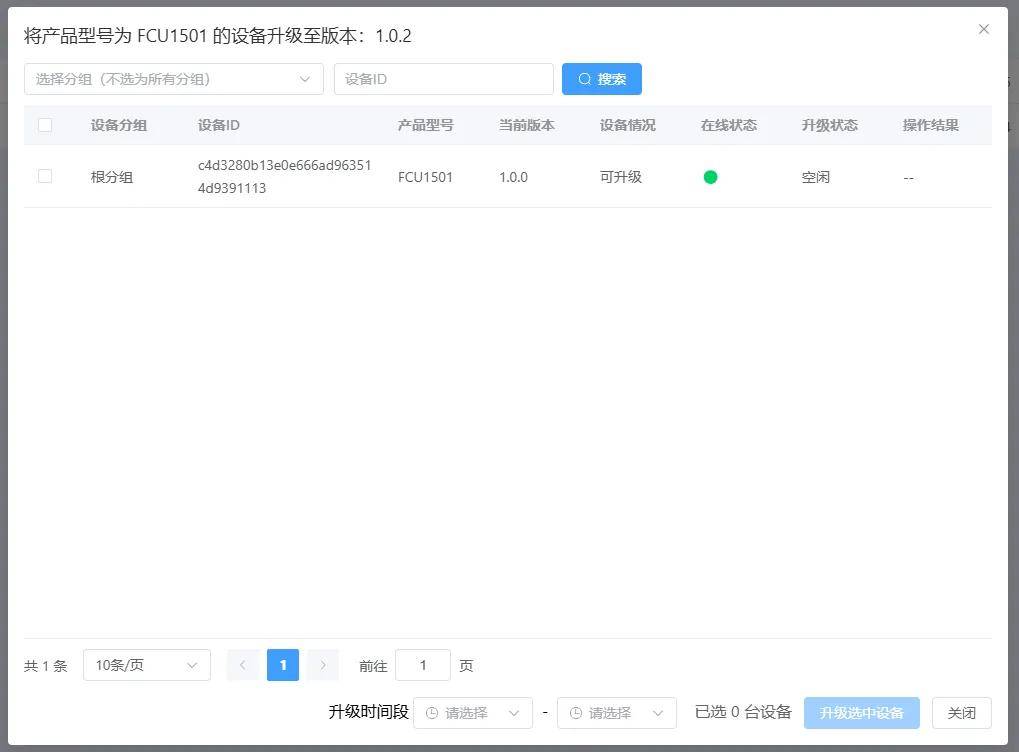This screenshot has height=752, width=1019.
Task: Open the upgrade period end time picker
Action: click(617, 713)
